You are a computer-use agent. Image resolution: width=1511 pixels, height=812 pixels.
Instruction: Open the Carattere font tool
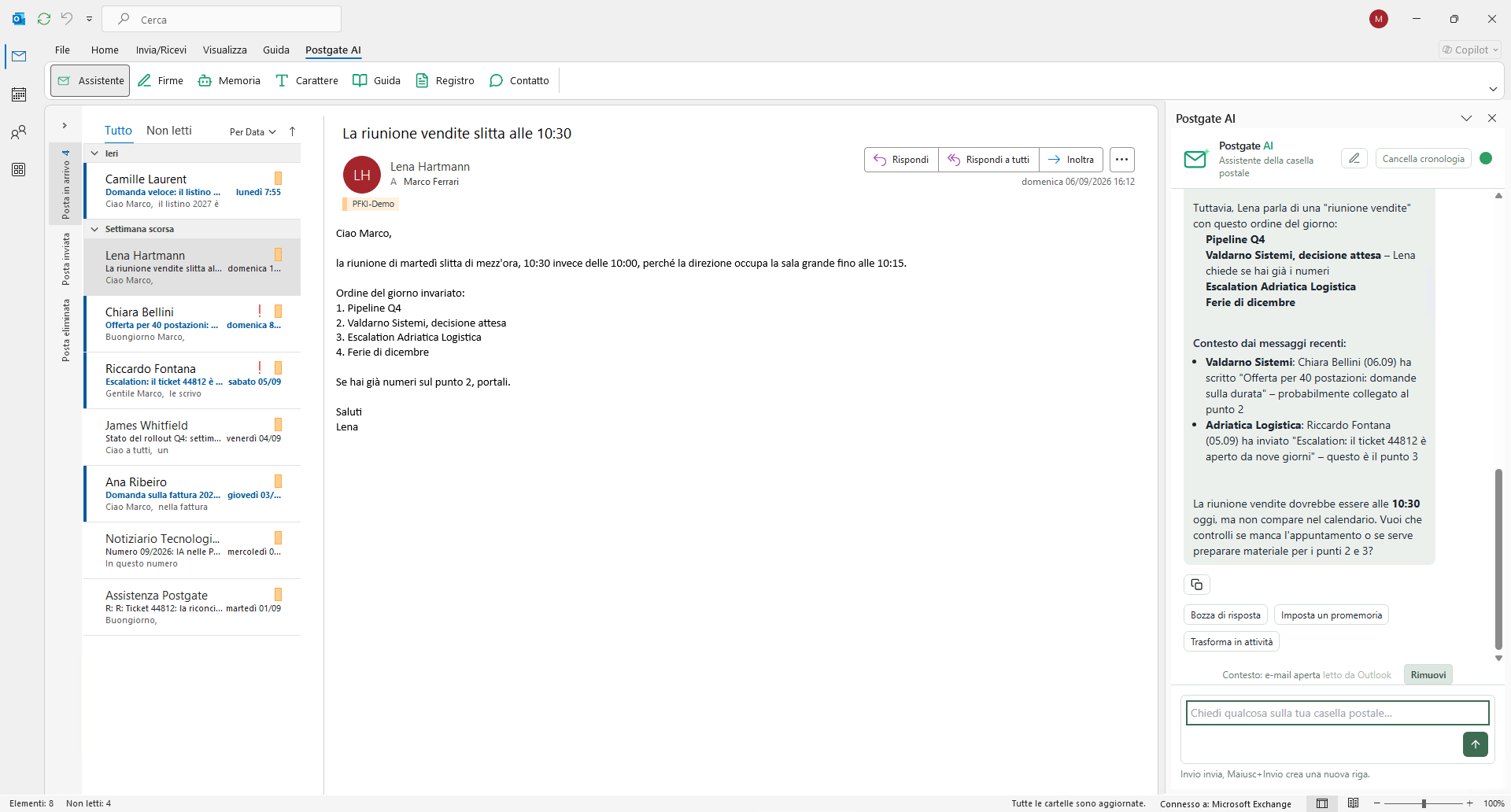[x=307, y=80]
